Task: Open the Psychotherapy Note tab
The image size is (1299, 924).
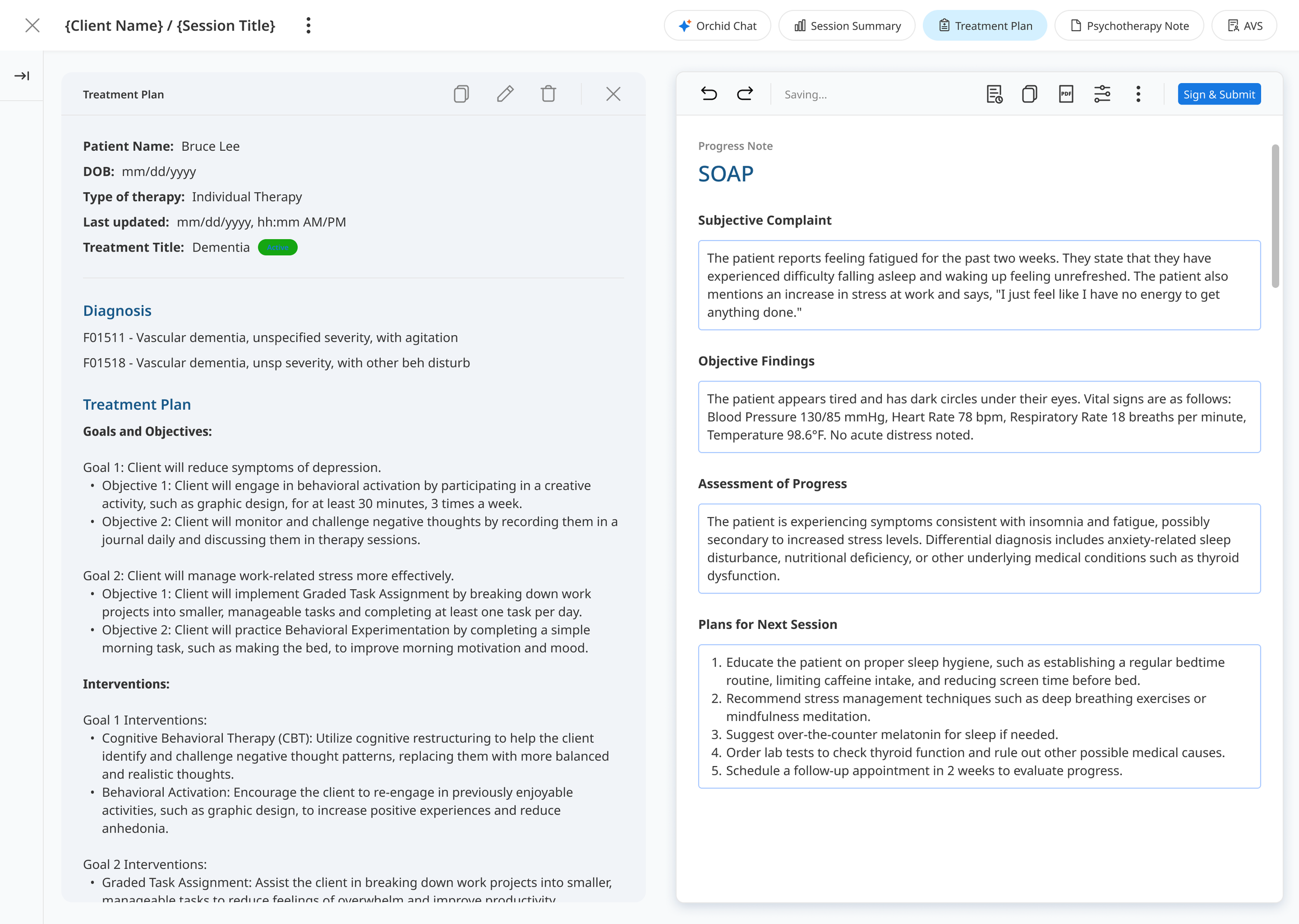Action: coord(1129,25)
